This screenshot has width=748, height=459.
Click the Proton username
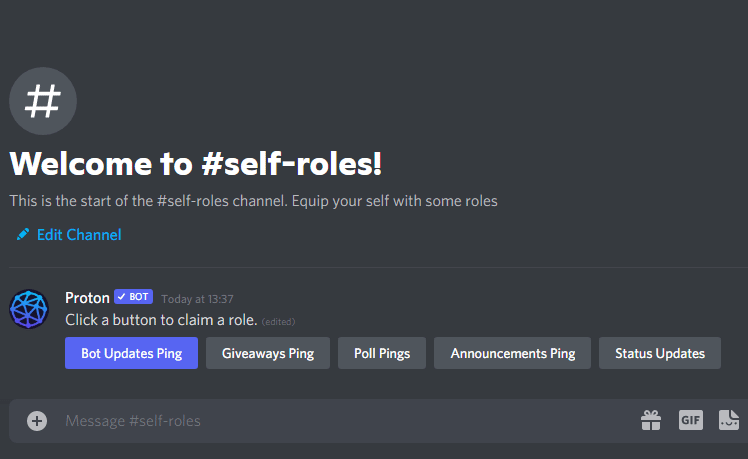click(87, 297)
